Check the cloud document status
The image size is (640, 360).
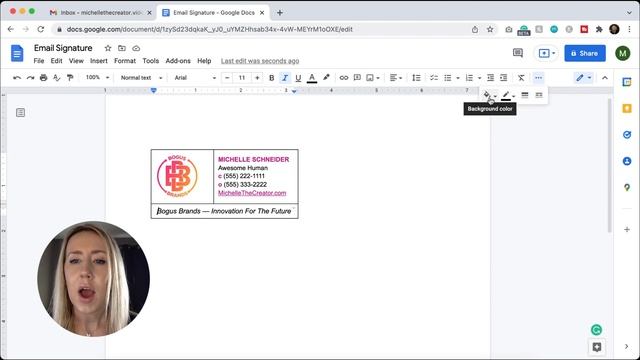136,48
